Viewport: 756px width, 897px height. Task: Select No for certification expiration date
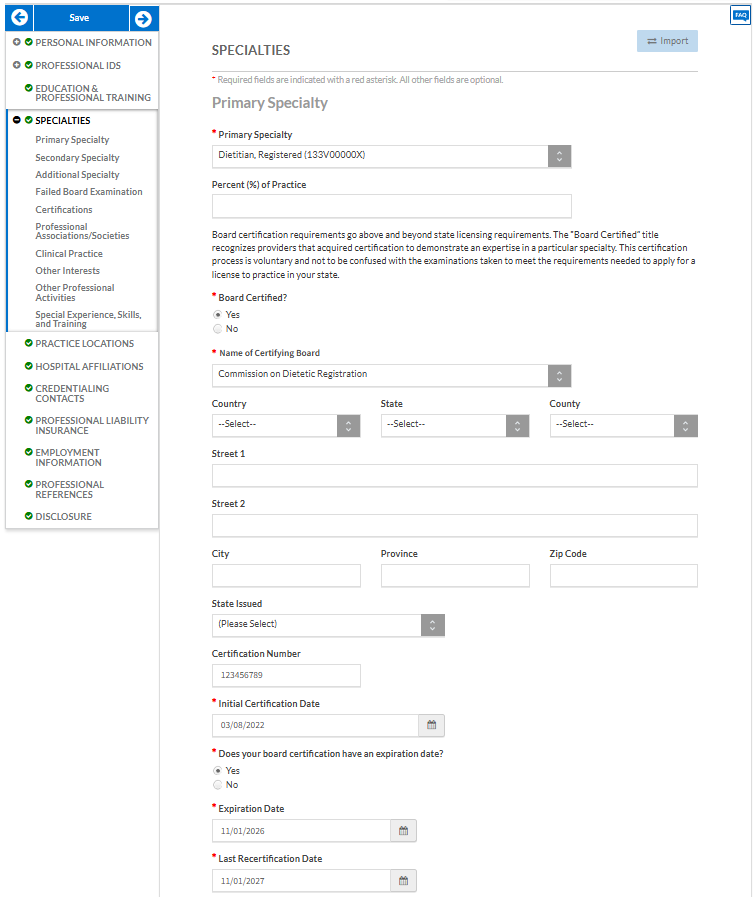[x=217, y=785]
